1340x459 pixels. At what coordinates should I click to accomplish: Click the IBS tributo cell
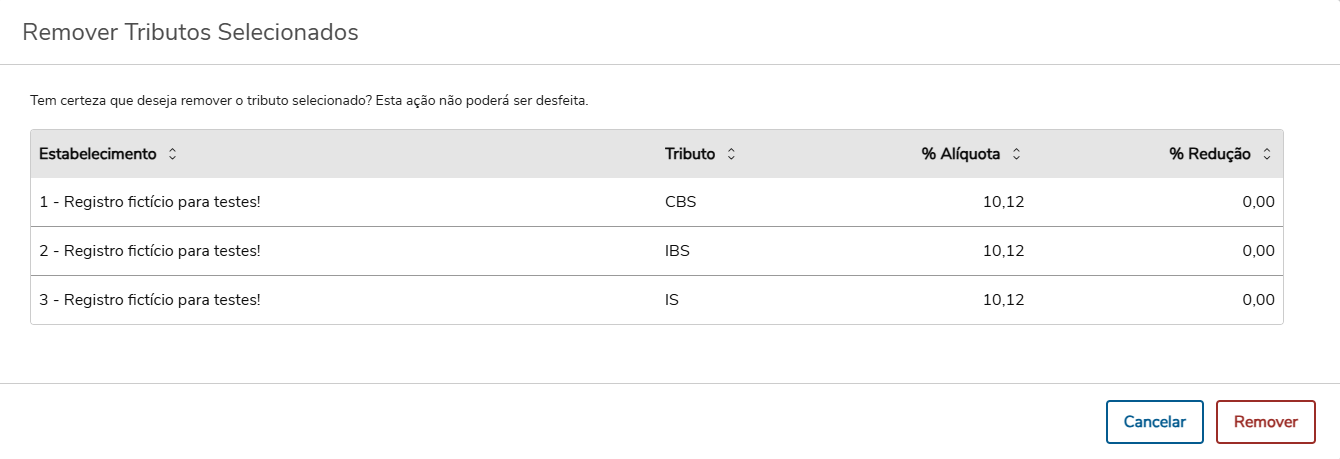(677, 251)
